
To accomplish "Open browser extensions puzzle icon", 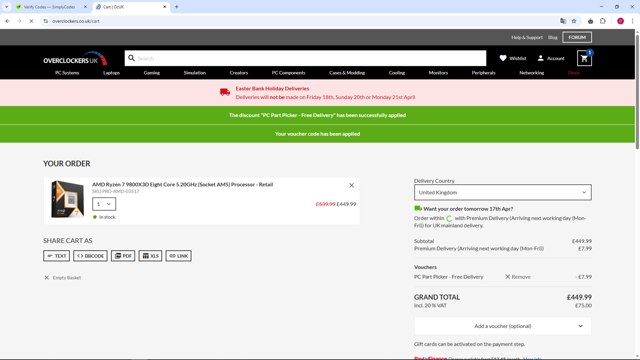I will [x=603, y=21].
